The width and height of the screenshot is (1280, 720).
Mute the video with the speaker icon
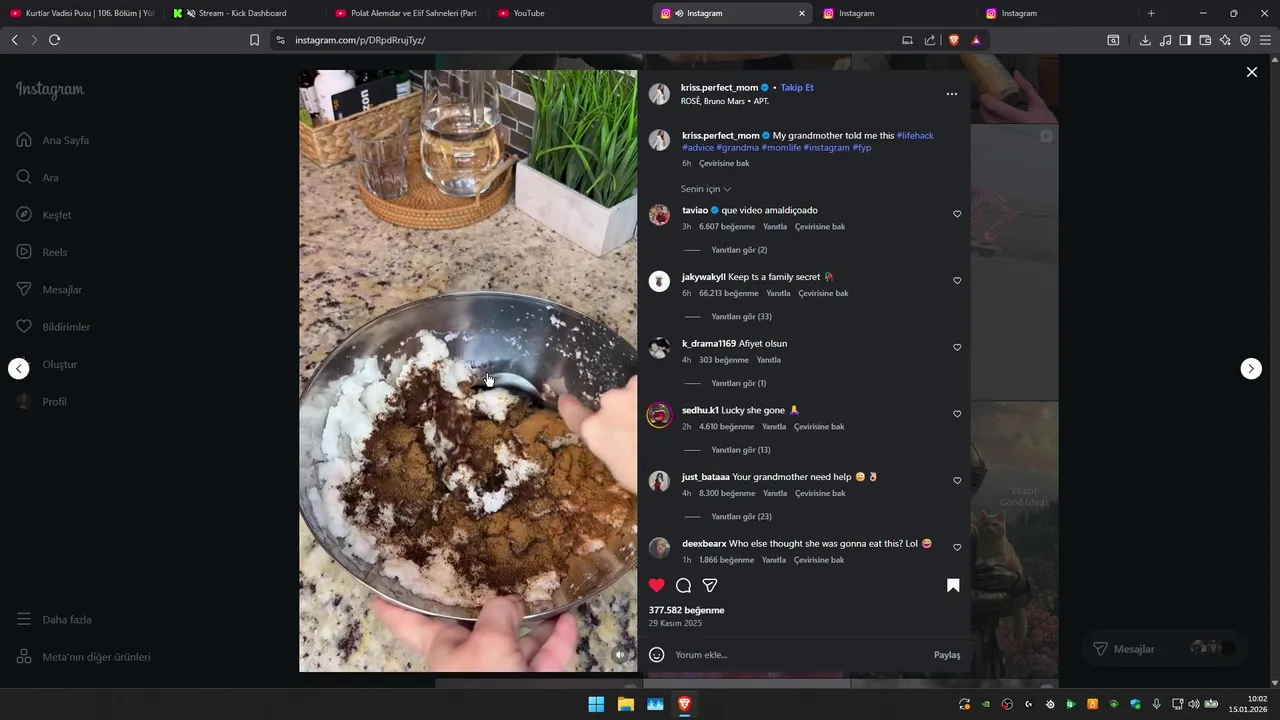pos(620,655)
